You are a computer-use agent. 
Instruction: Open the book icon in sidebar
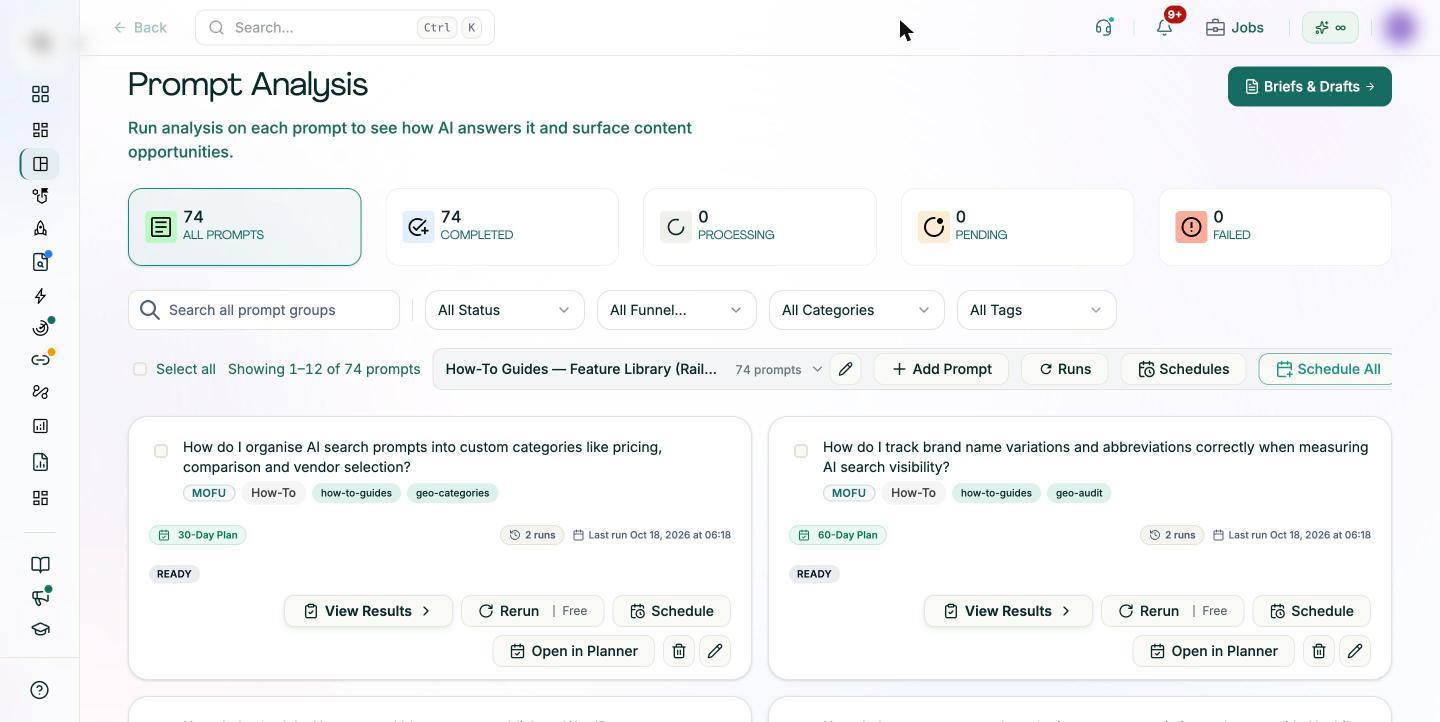pyautogui.click(x=40, y=564)
